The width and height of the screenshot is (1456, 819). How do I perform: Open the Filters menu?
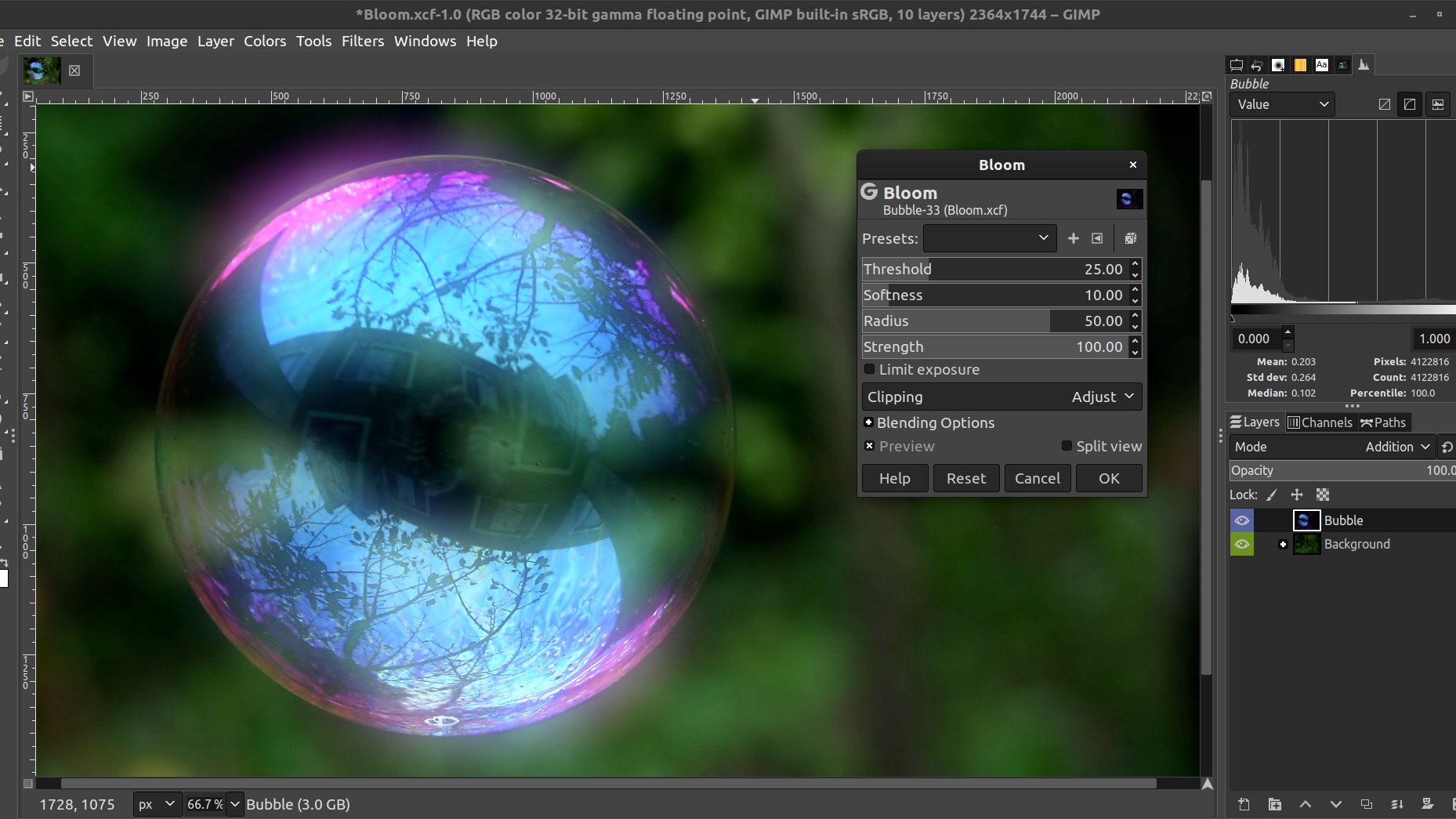[362, 41]
